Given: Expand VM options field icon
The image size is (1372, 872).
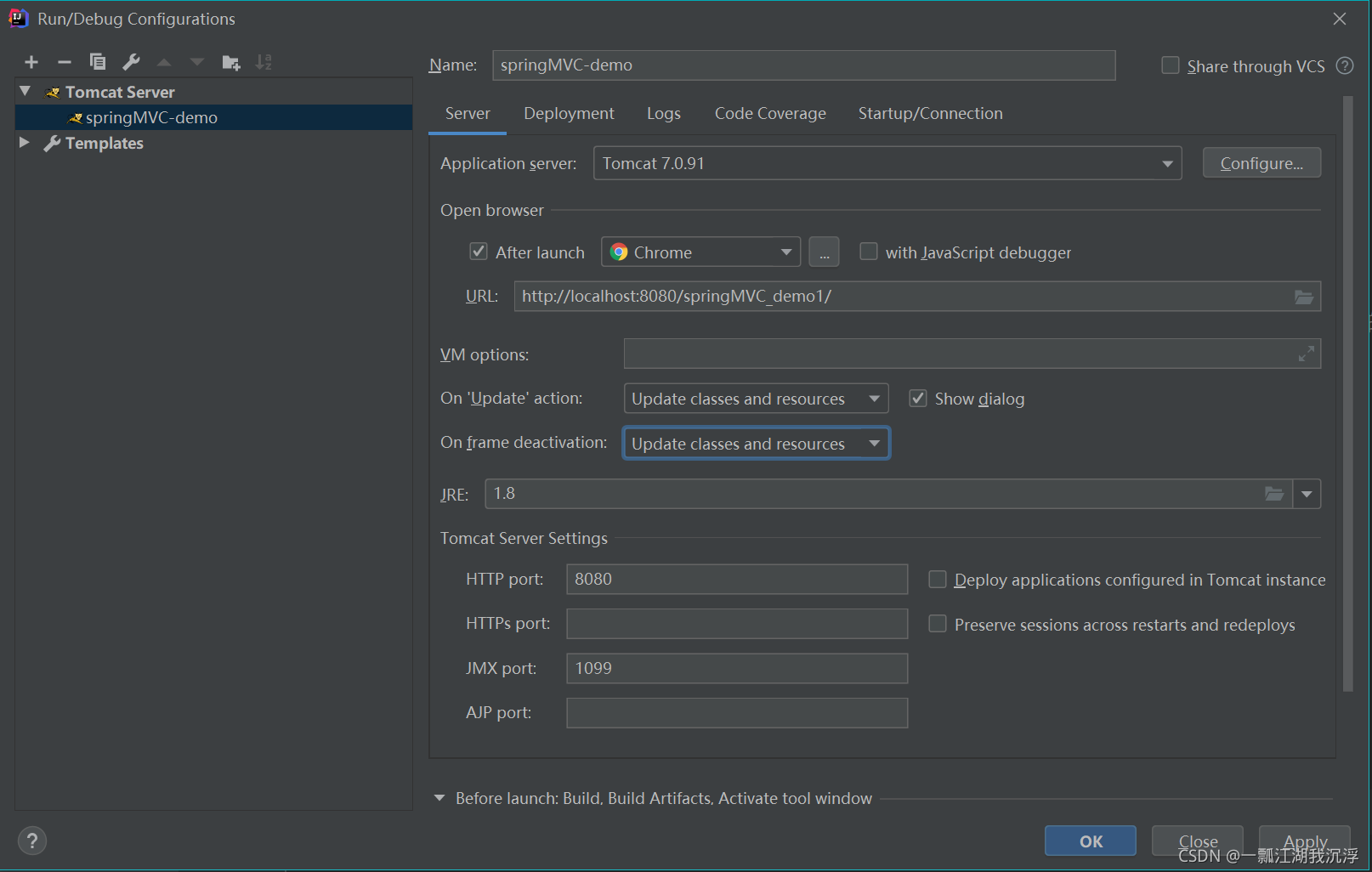Looking at the screenshot, I should [1307, 354].
